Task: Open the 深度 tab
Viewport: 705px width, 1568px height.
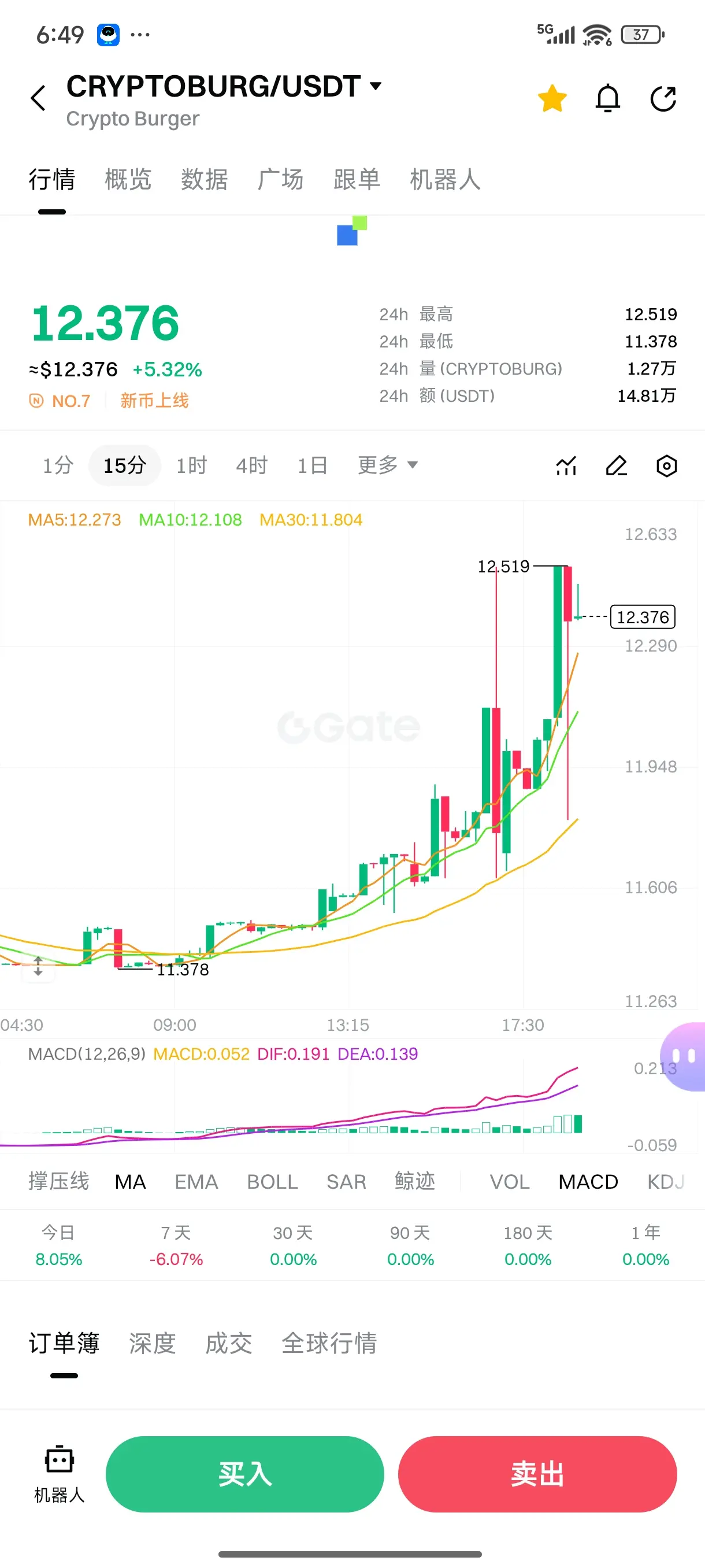Action: [x=152, y=1344]
